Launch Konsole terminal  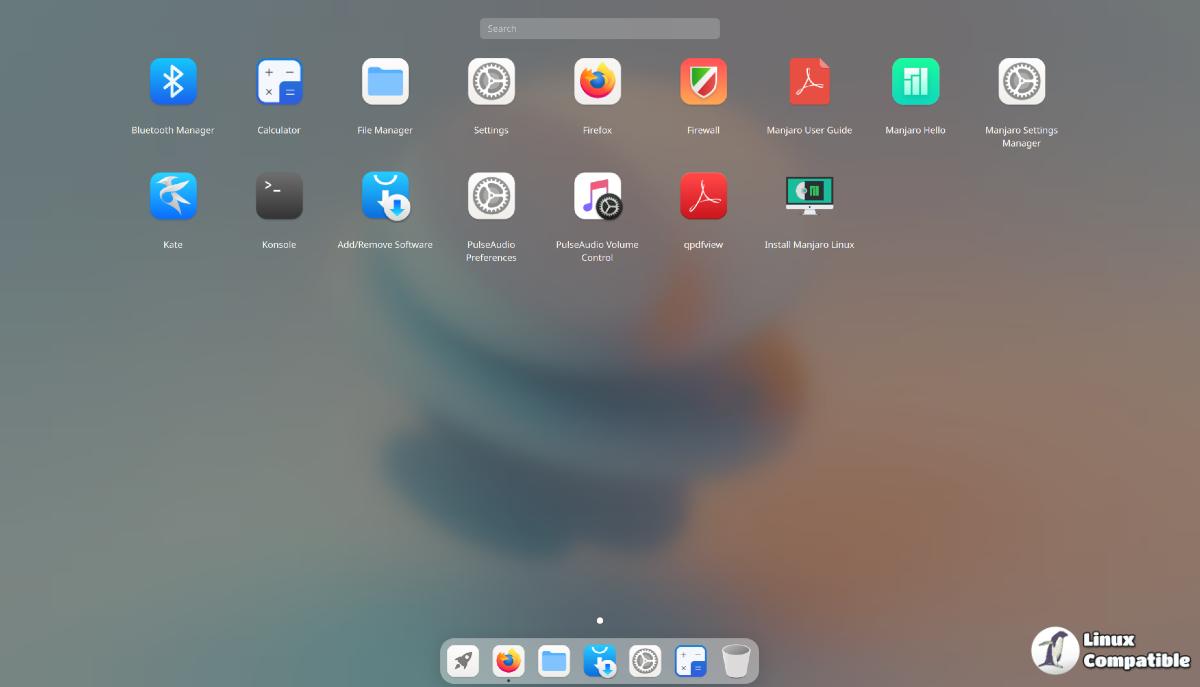pyautogui.click(x=279, y=196)
